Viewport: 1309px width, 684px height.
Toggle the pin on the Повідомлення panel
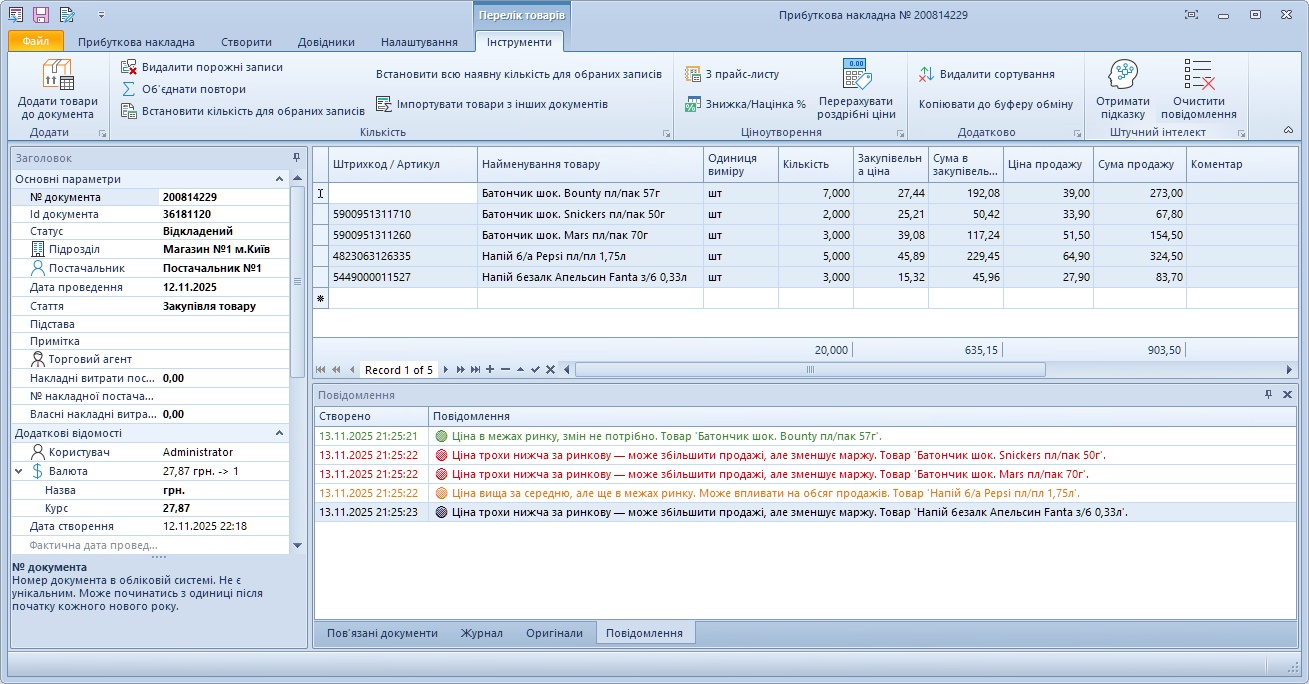click(1269, 395)
